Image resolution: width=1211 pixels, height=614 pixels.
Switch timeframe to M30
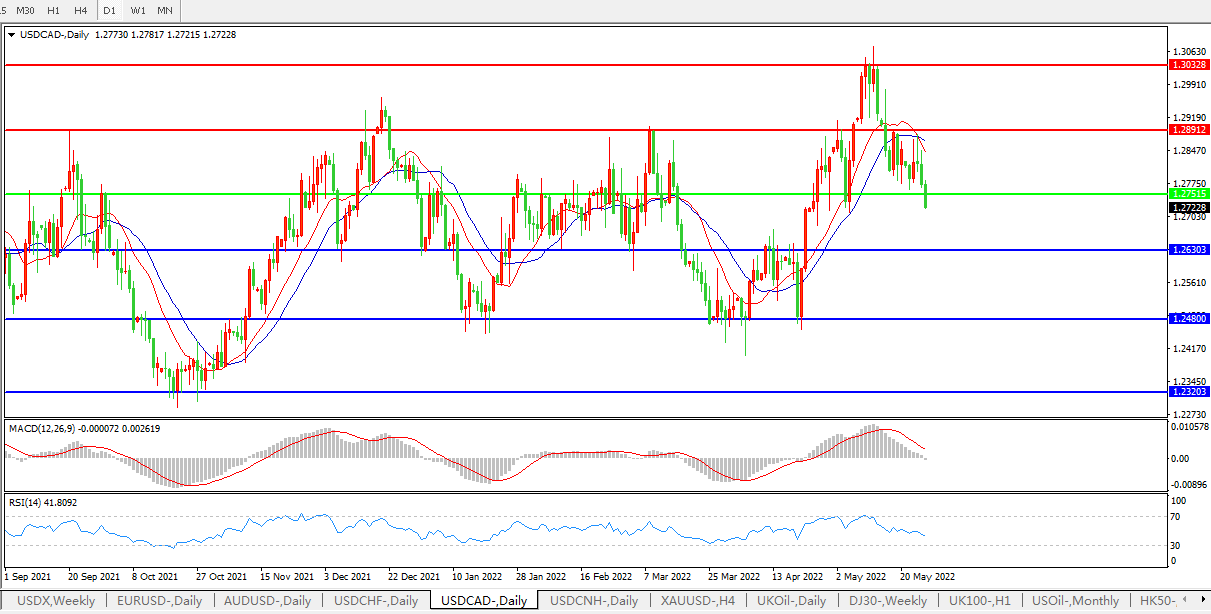pyautogui.click(x=26, y=10)
